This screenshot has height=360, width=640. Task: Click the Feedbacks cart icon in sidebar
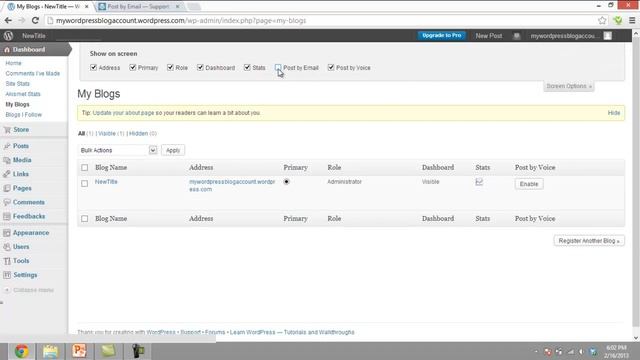pos(7,216)
